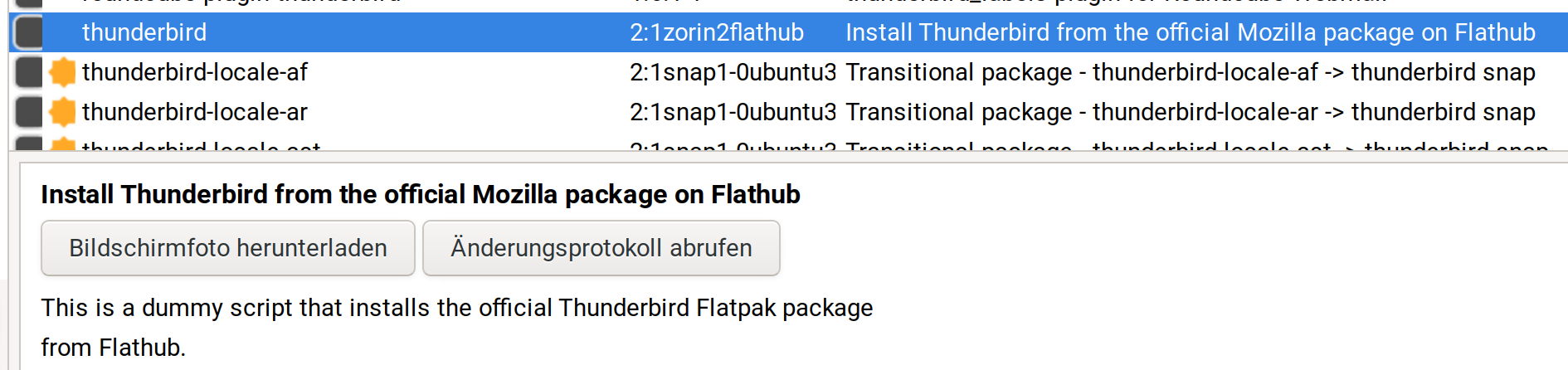This screenshot has height=370, width=1568.
Task: Click the orange supported badge for thunderbird-locale-ar
Action: pyautogui.click(x=62, y=112)
